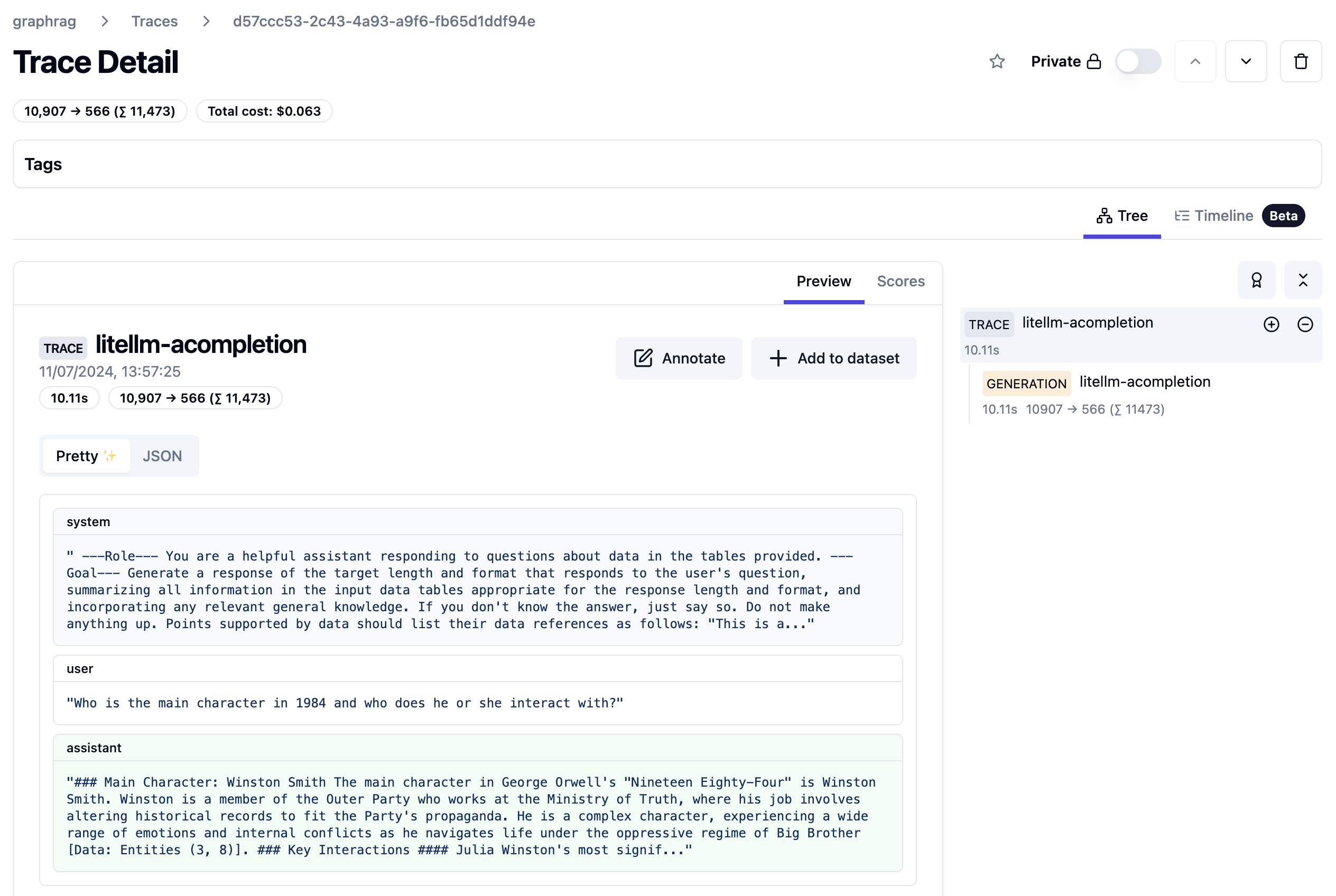The image size is (1336, 896).
Task: Open graphrag project breadcrumb
Action: 44,21
